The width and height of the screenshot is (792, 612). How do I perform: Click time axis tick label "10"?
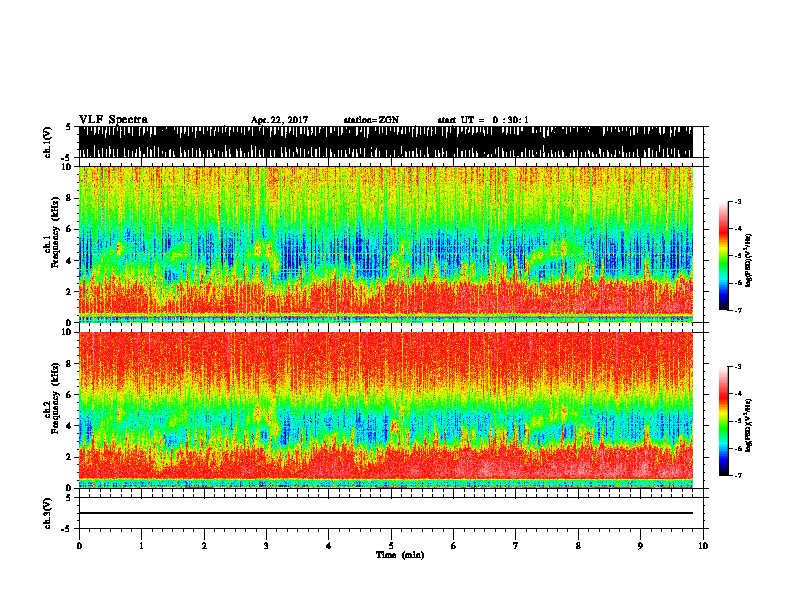coord(703,546)
